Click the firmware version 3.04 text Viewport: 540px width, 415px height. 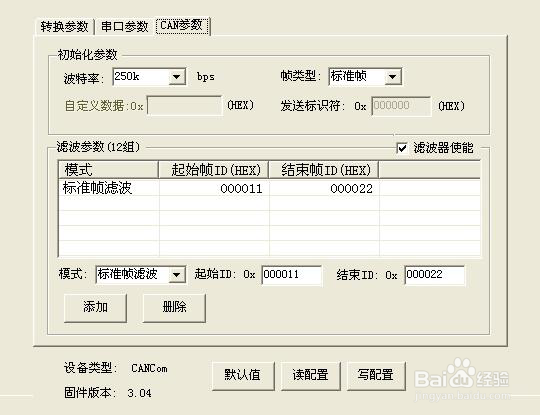(139, 393)
